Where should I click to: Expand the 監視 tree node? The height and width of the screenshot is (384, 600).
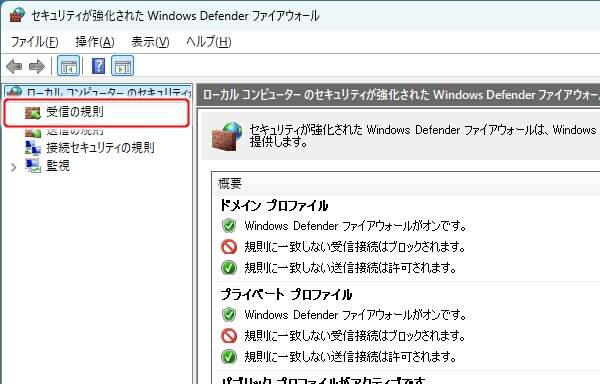pos(13,167)
